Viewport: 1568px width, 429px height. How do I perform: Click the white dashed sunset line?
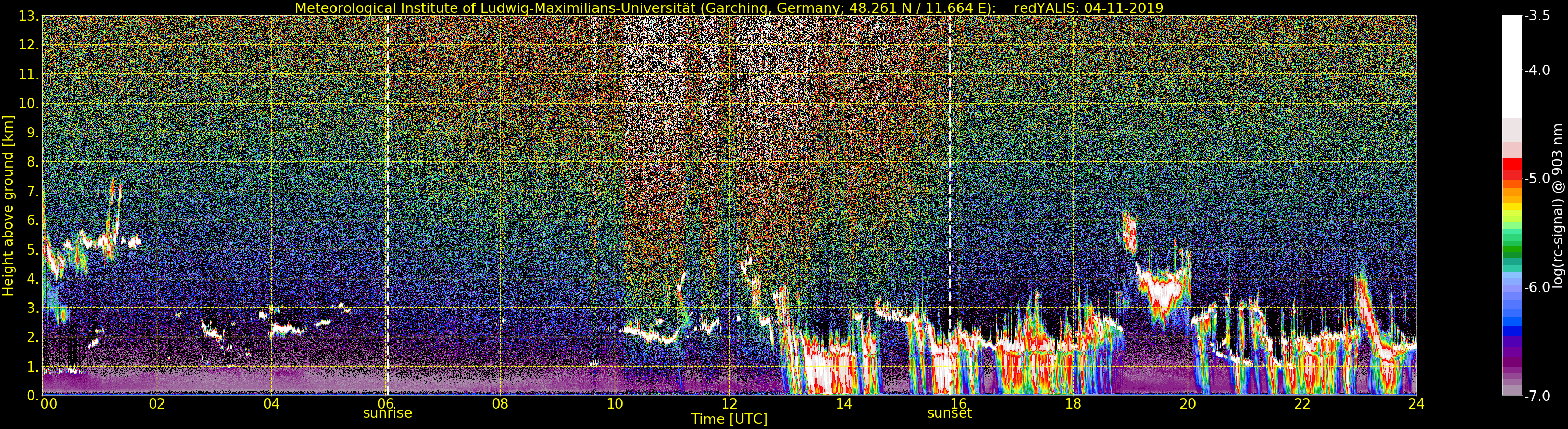950,206
